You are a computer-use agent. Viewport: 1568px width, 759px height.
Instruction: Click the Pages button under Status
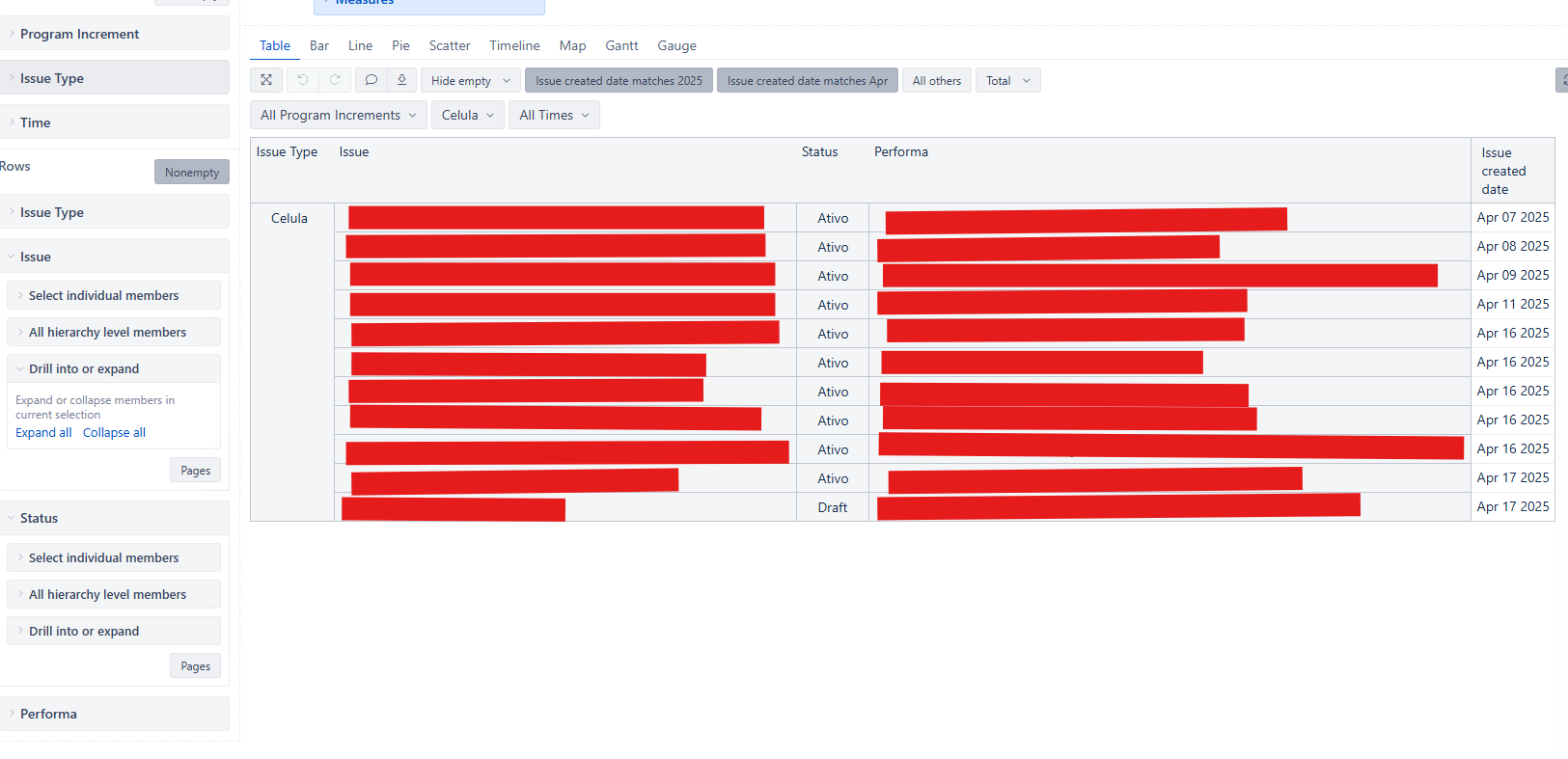(195, 665)
